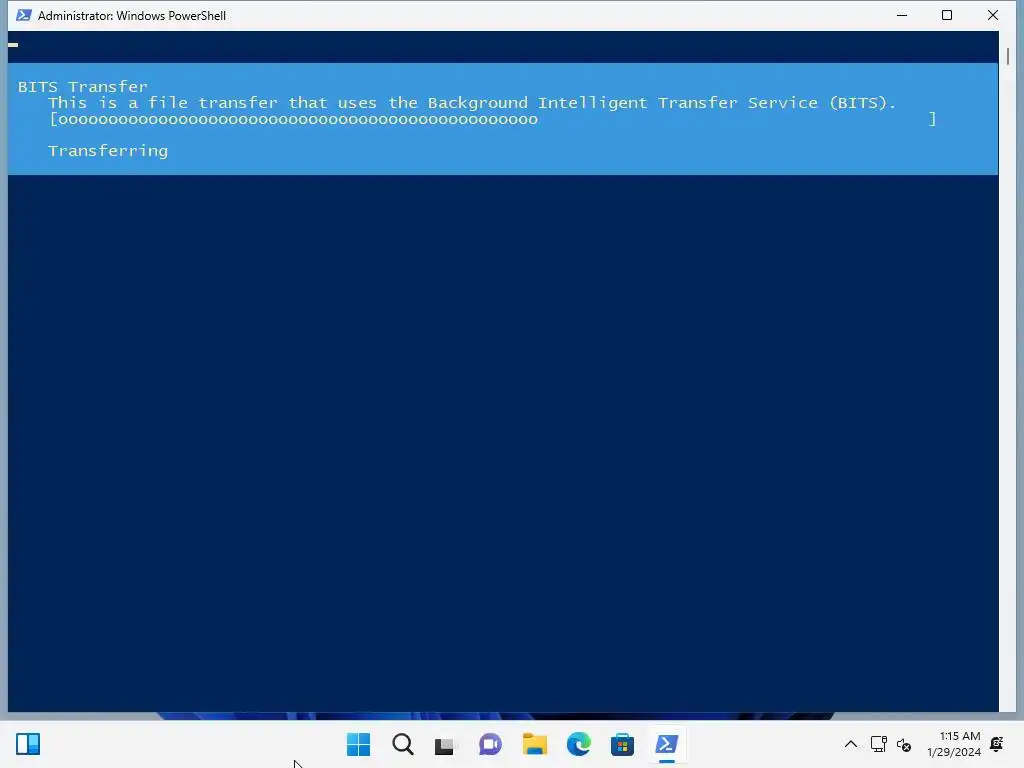Show hidden system tray icons
Screen dimensions: 1024x768
click(x=851, y=744)
